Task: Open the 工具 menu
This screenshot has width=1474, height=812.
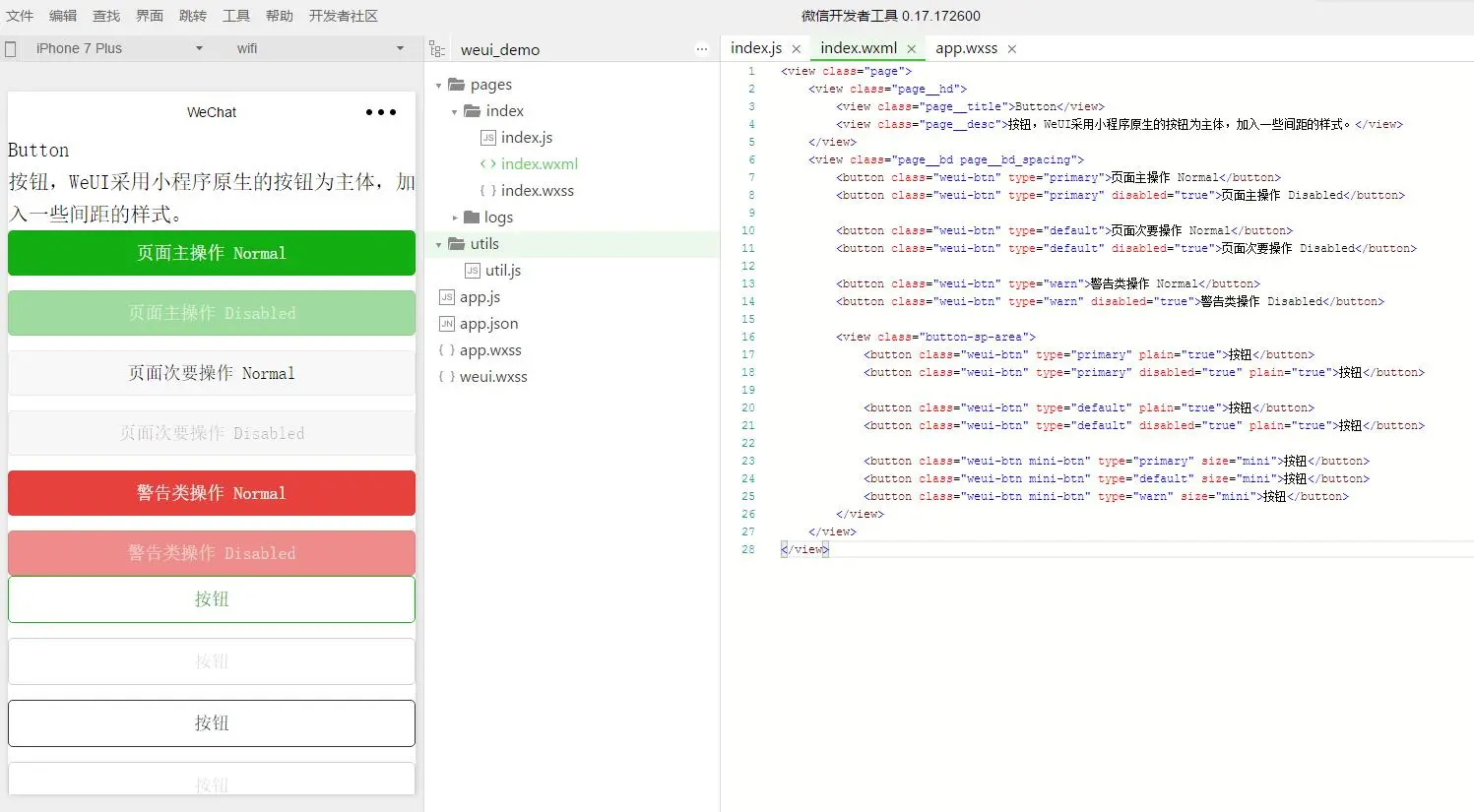Action: point(236,16)
